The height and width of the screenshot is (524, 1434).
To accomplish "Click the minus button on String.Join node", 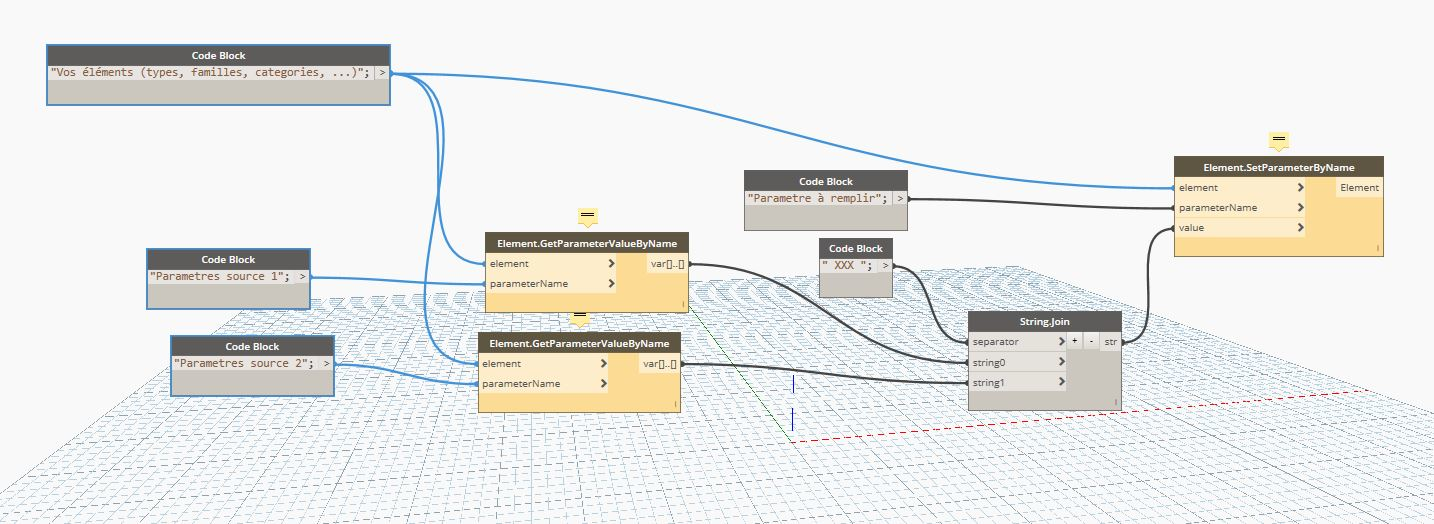I will click(1090, 342).
